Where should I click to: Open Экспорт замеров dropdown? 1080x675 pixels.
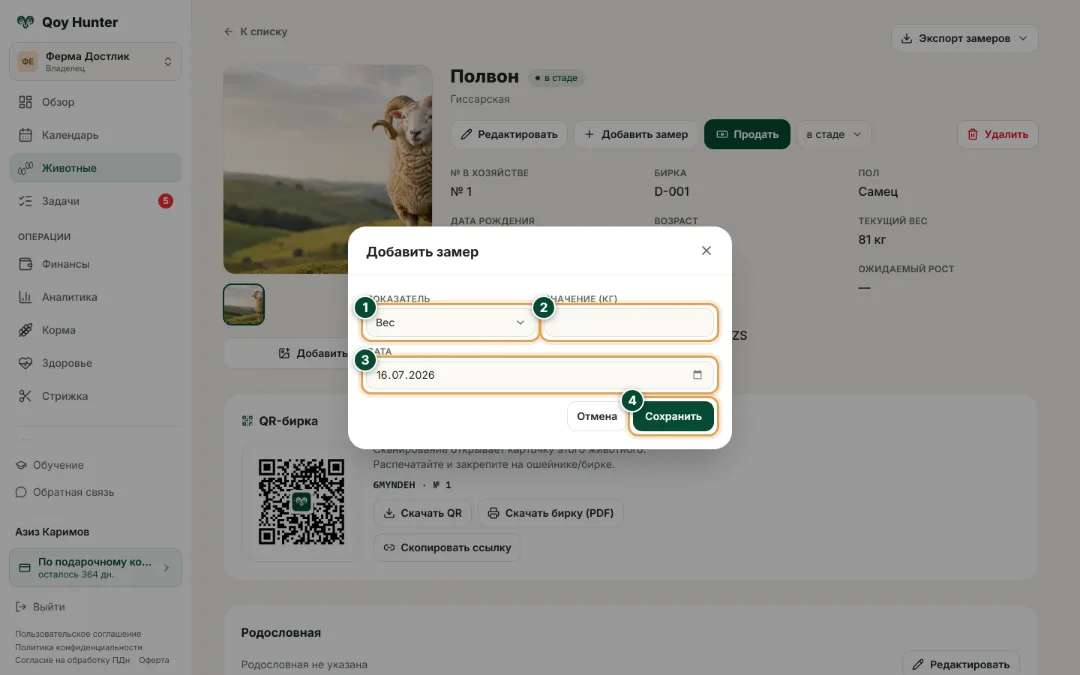click(964, 39)
